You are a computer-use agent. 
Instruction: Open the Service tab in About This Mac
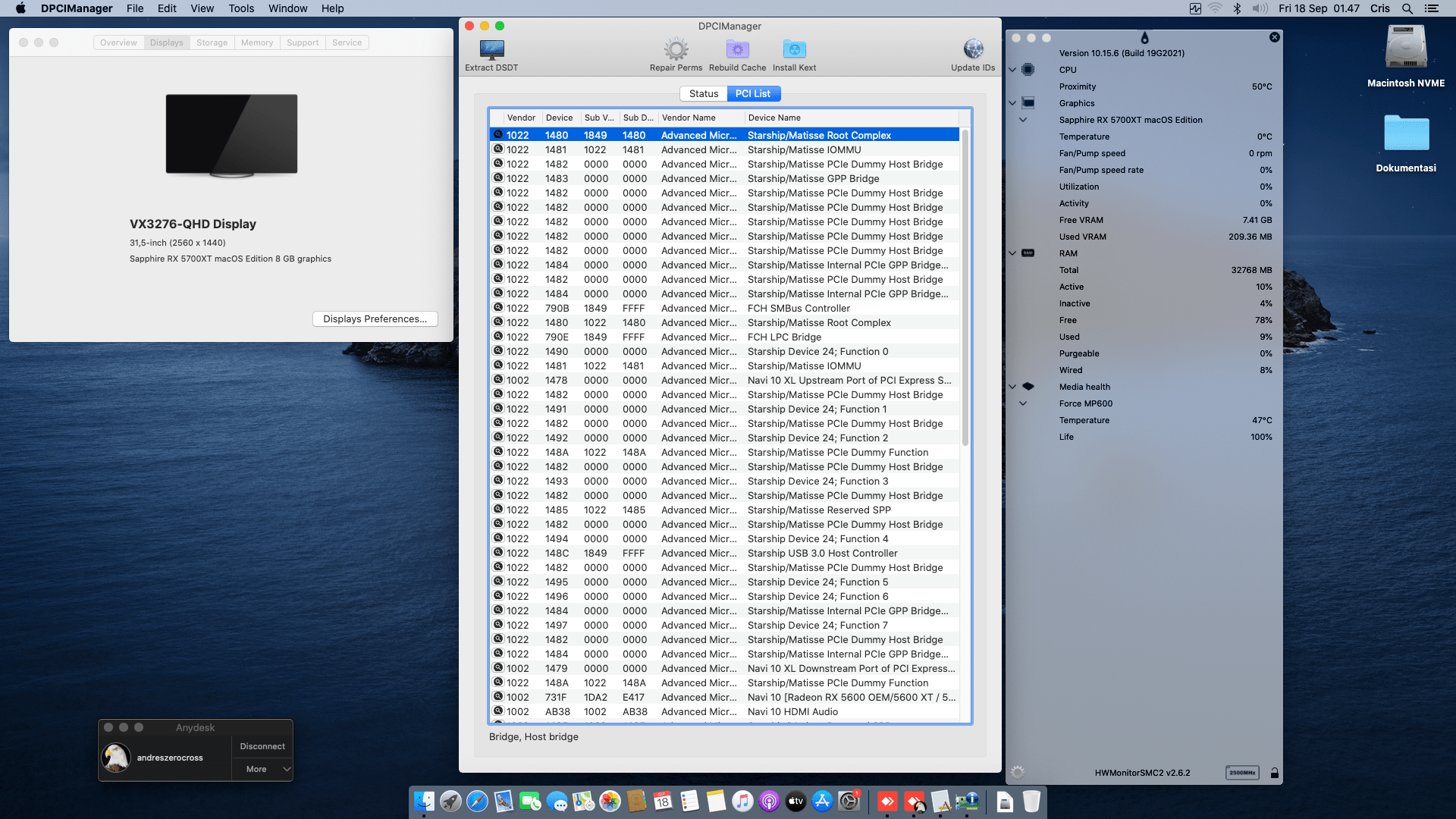pos(347,42)
